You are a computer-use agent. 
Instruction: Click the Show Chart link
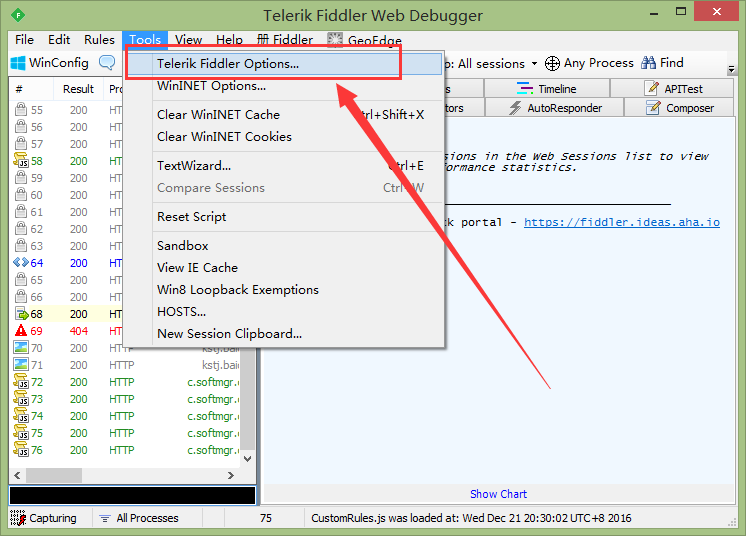[498, 494]
